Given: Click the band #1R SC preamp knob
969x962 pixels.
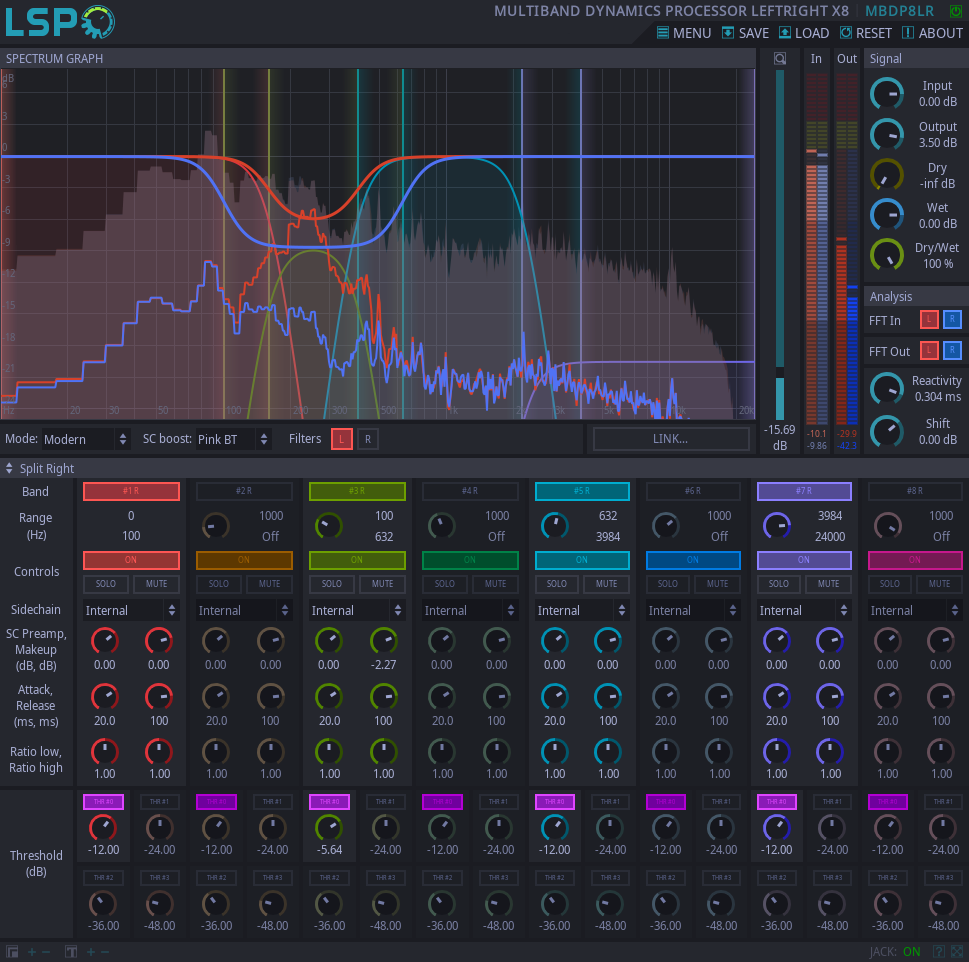Looking at the screenshot, I should [x=104, y=641].
